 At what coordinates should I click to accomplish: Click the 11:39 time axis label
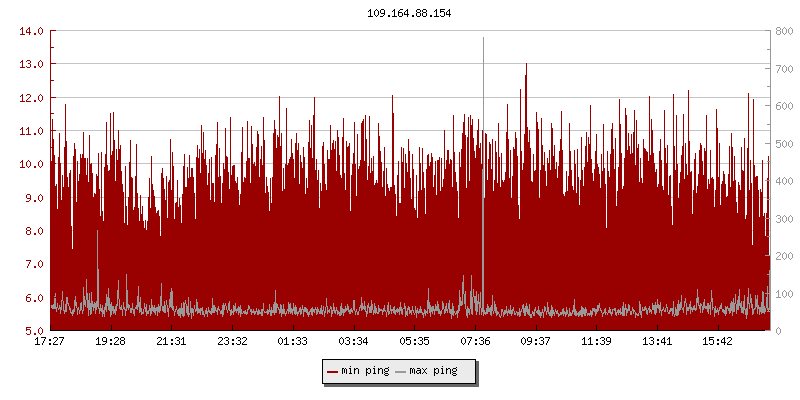tap(596, 342)
